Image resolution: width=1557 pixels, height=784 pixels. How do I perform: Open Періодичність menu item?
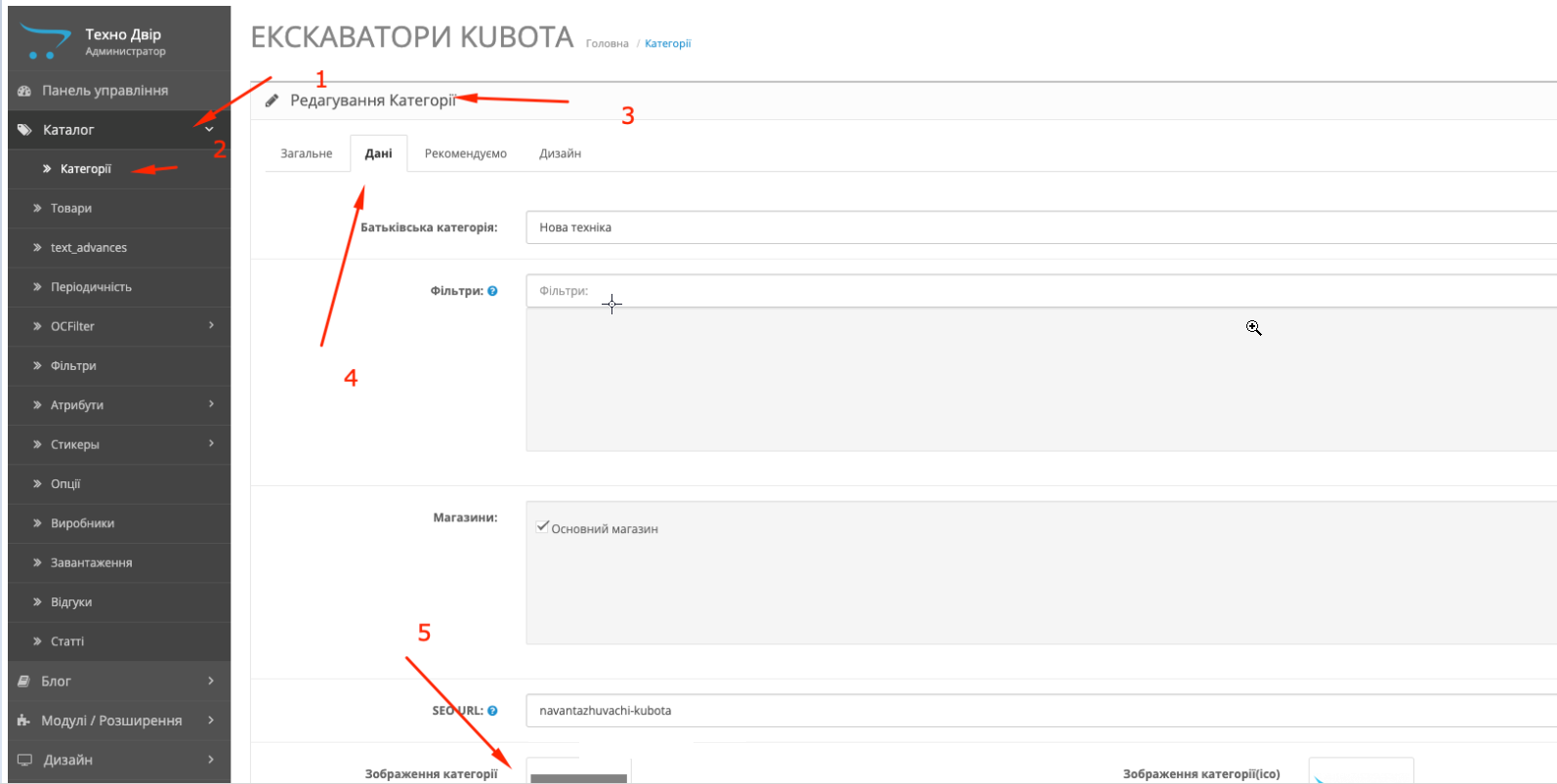[x=119, y=287]
